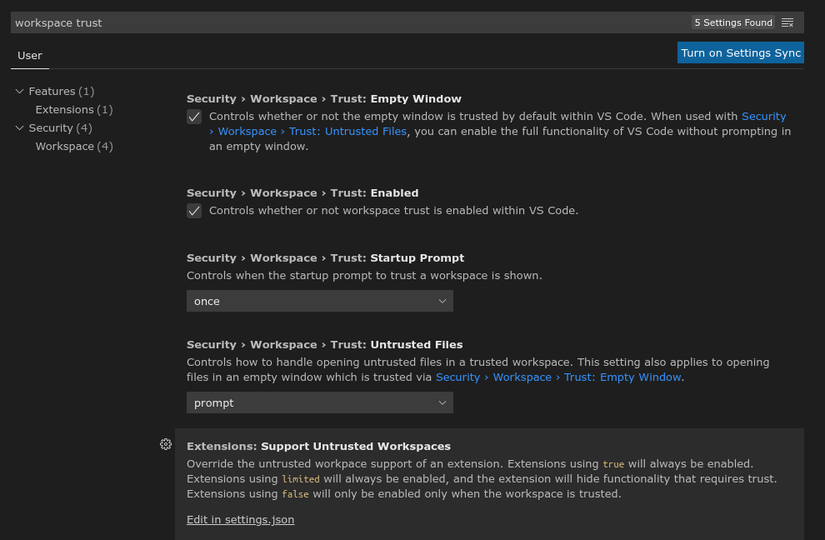Click the workspace trust search field
The image size is (825, 540).
340,22
